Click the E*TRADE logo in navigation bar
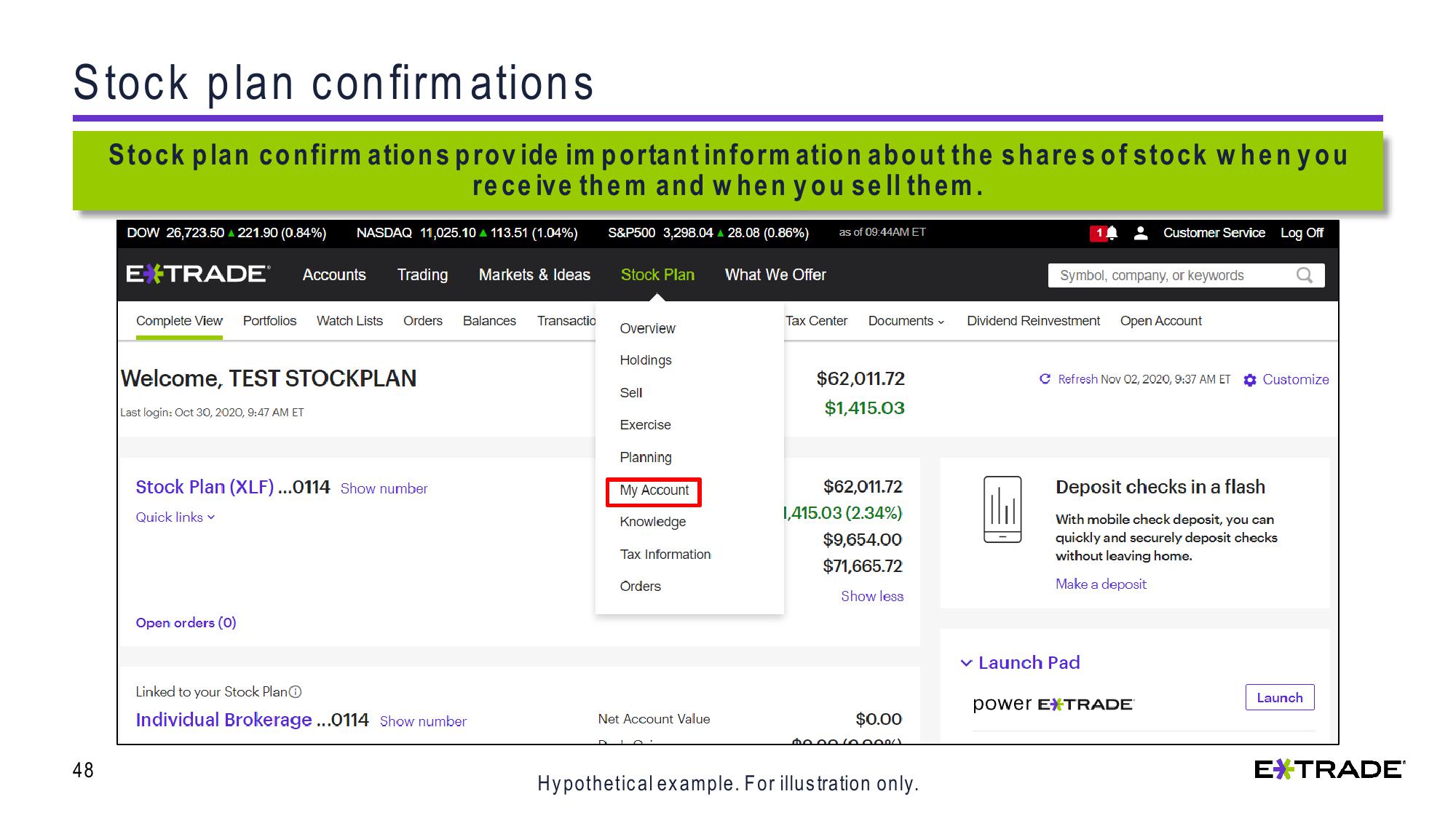Viewport: 1456px width, 818px height. coord(198,274)
